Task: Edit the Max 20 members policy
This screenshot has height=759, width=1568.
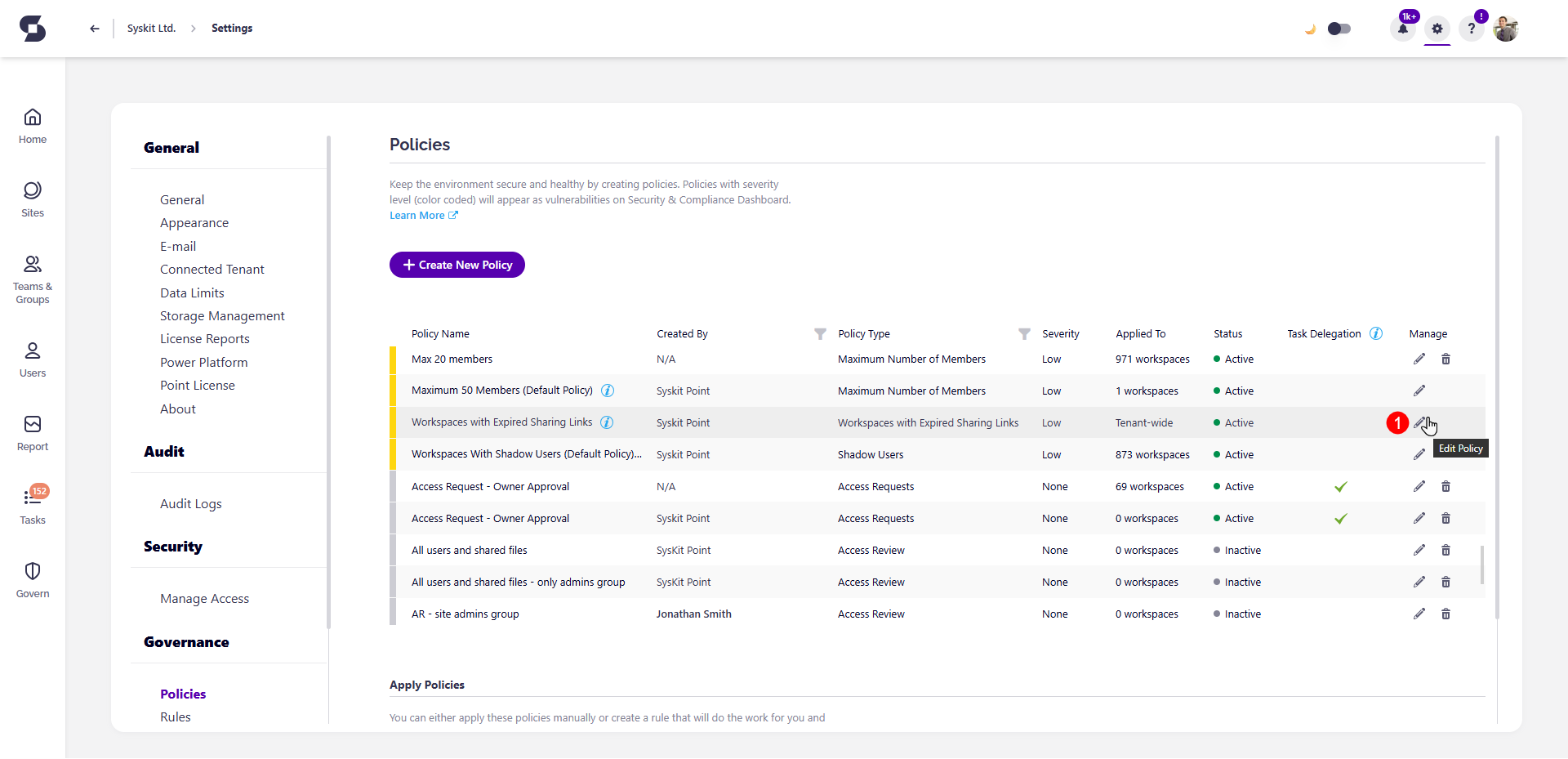Action: [1419, 359]
